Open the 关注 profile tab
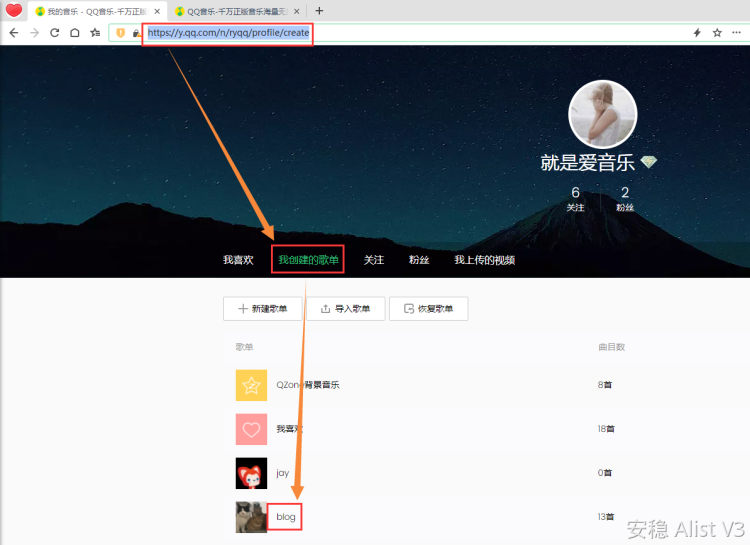750x545 pixels. tap(373, 260)
